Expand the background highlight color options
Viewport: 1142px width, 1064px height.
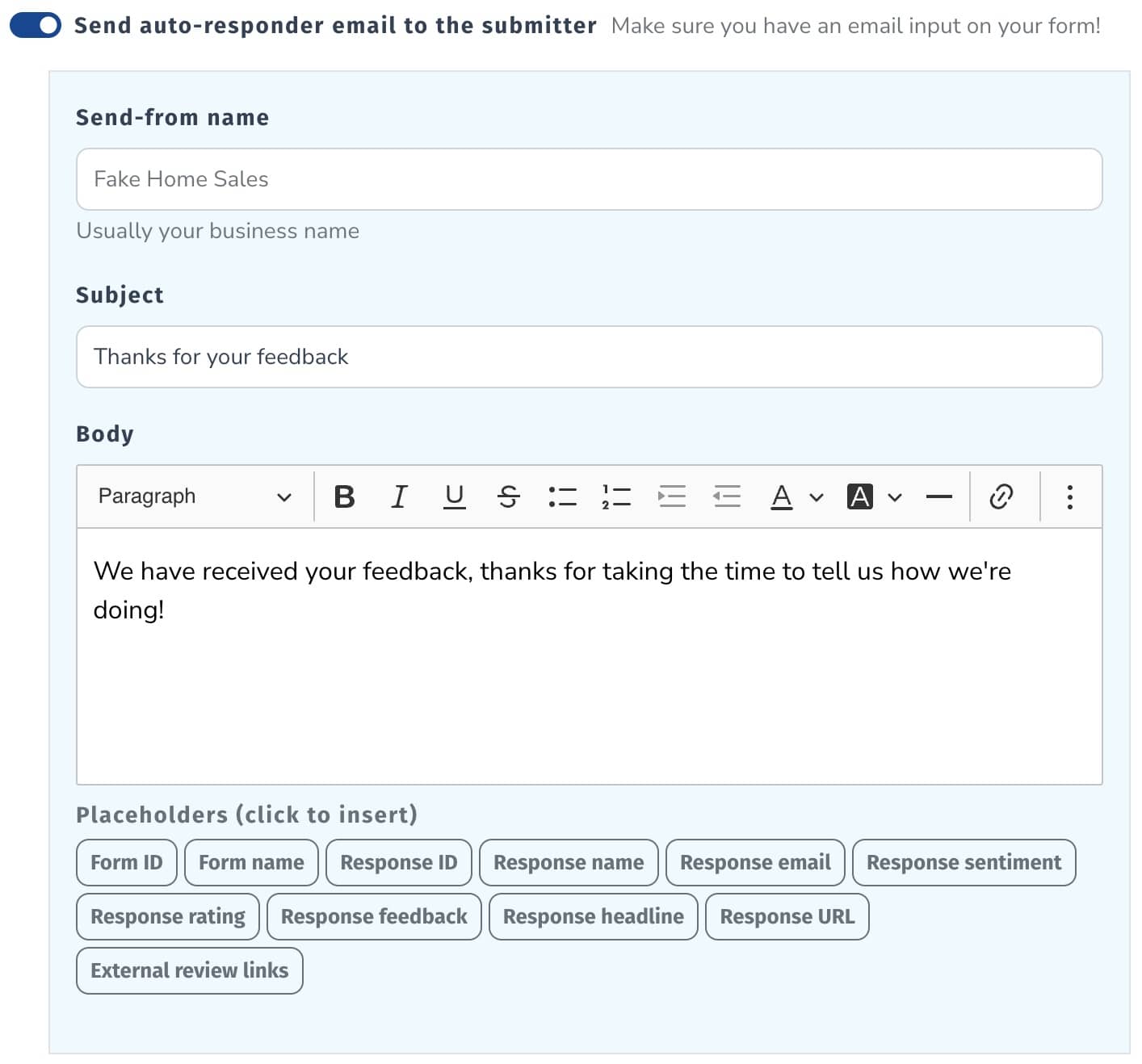click(894, 496)
